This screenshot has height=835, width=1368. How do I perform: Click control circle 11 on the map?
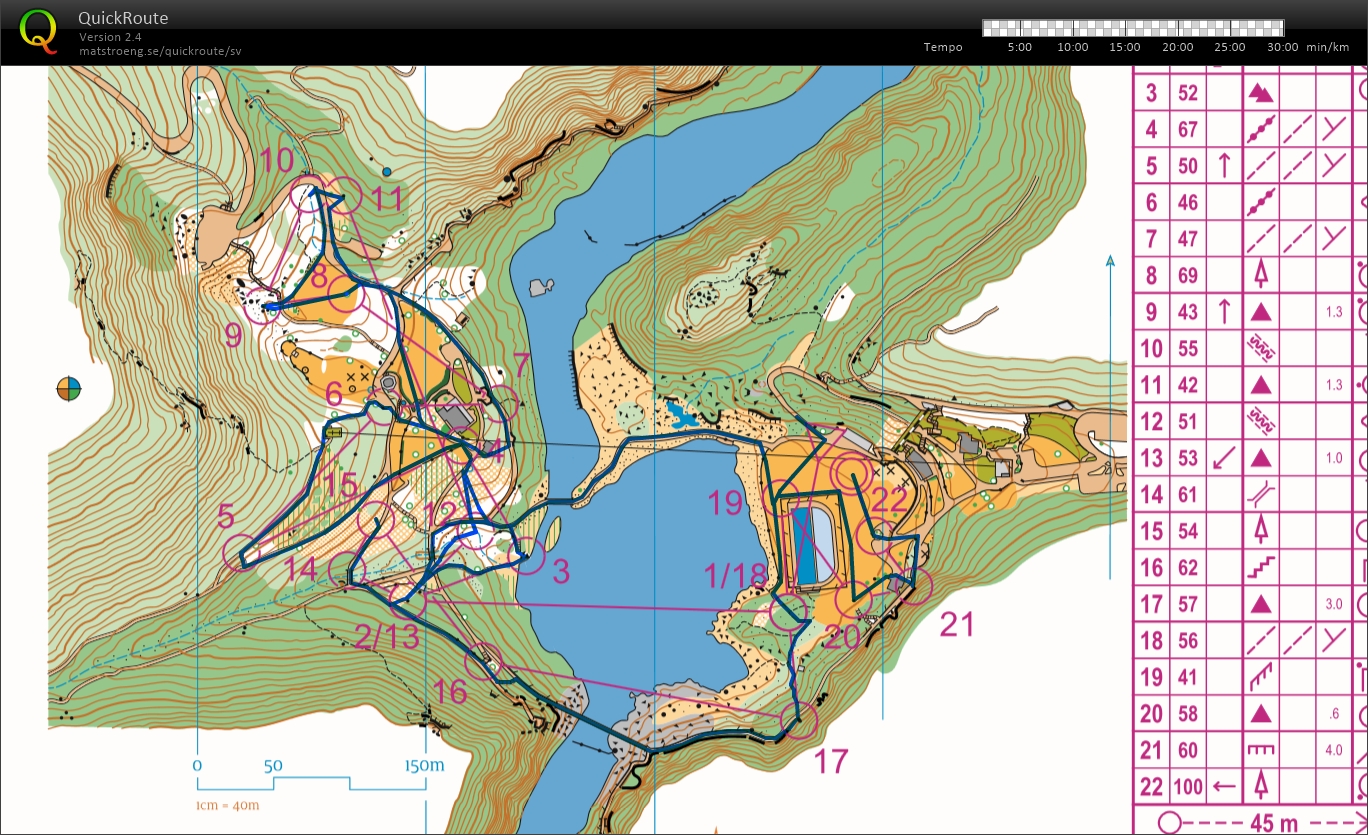tap(343, 195)
